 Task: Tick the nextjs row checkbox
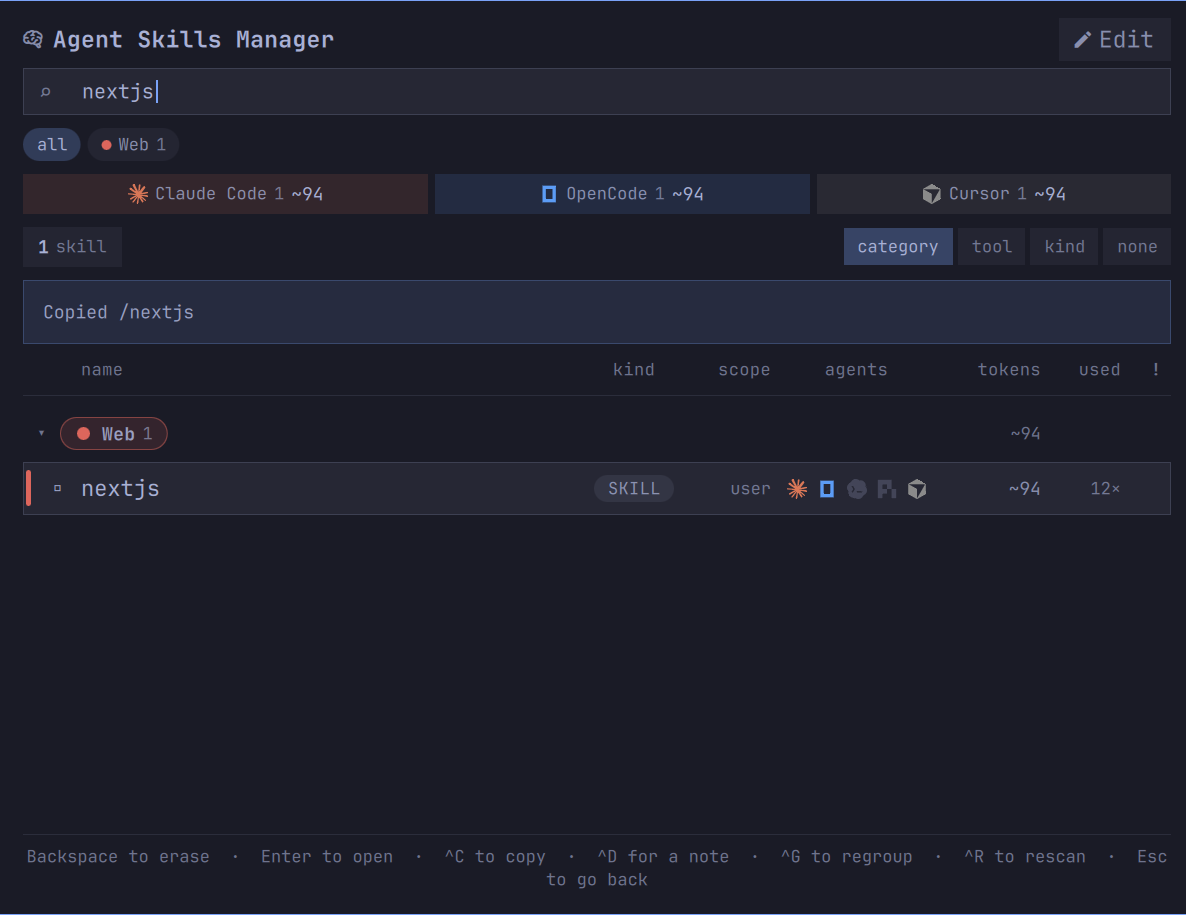57,489
